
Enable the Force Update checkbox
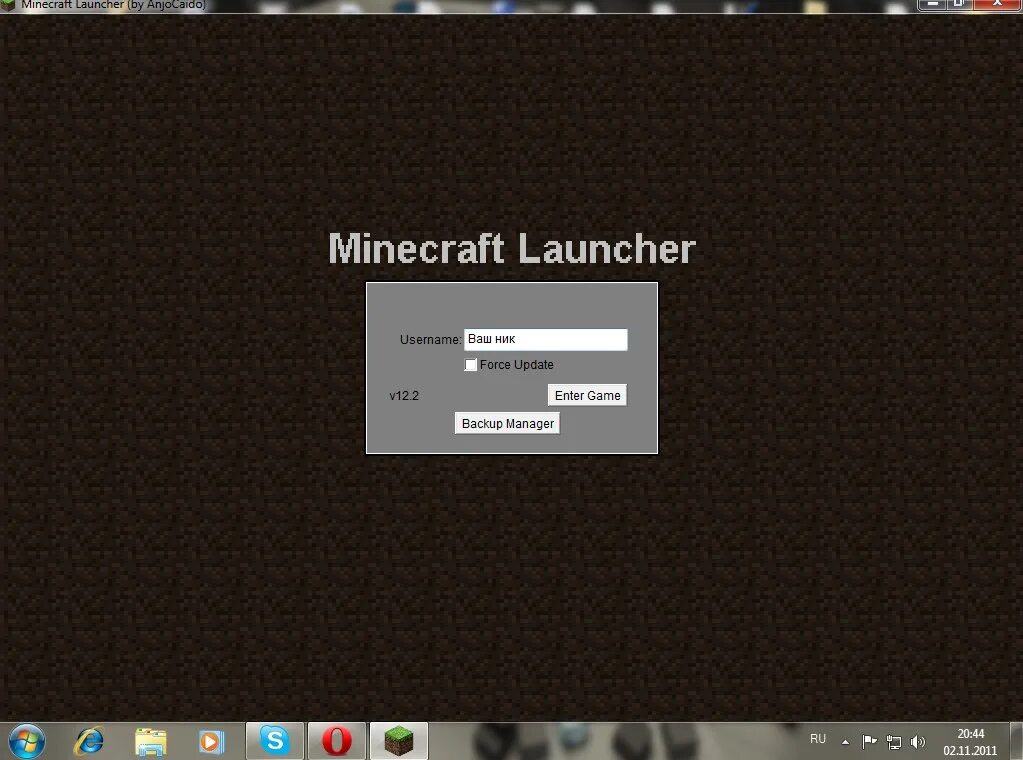470,365
